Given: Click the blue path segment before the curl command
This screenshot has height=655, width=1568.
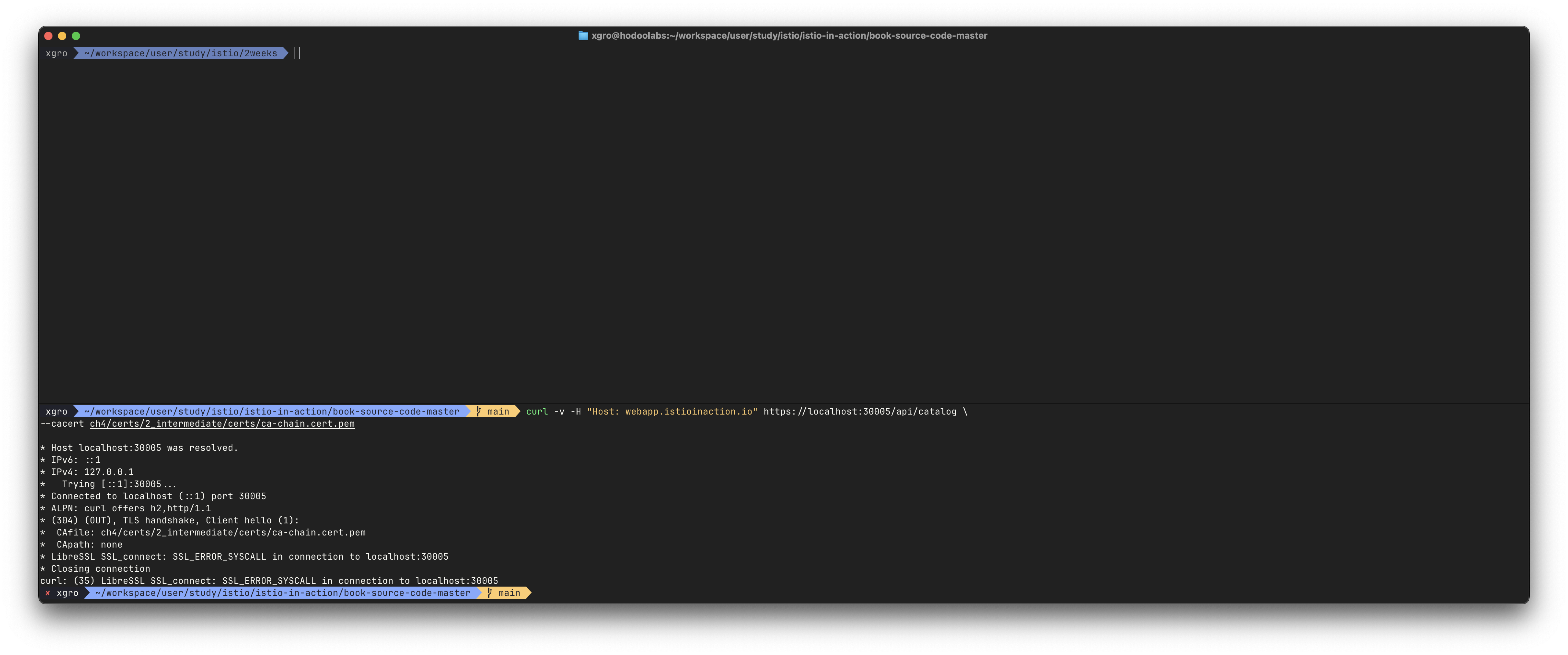Looking at the screenshot, I should tap(272, 411).
